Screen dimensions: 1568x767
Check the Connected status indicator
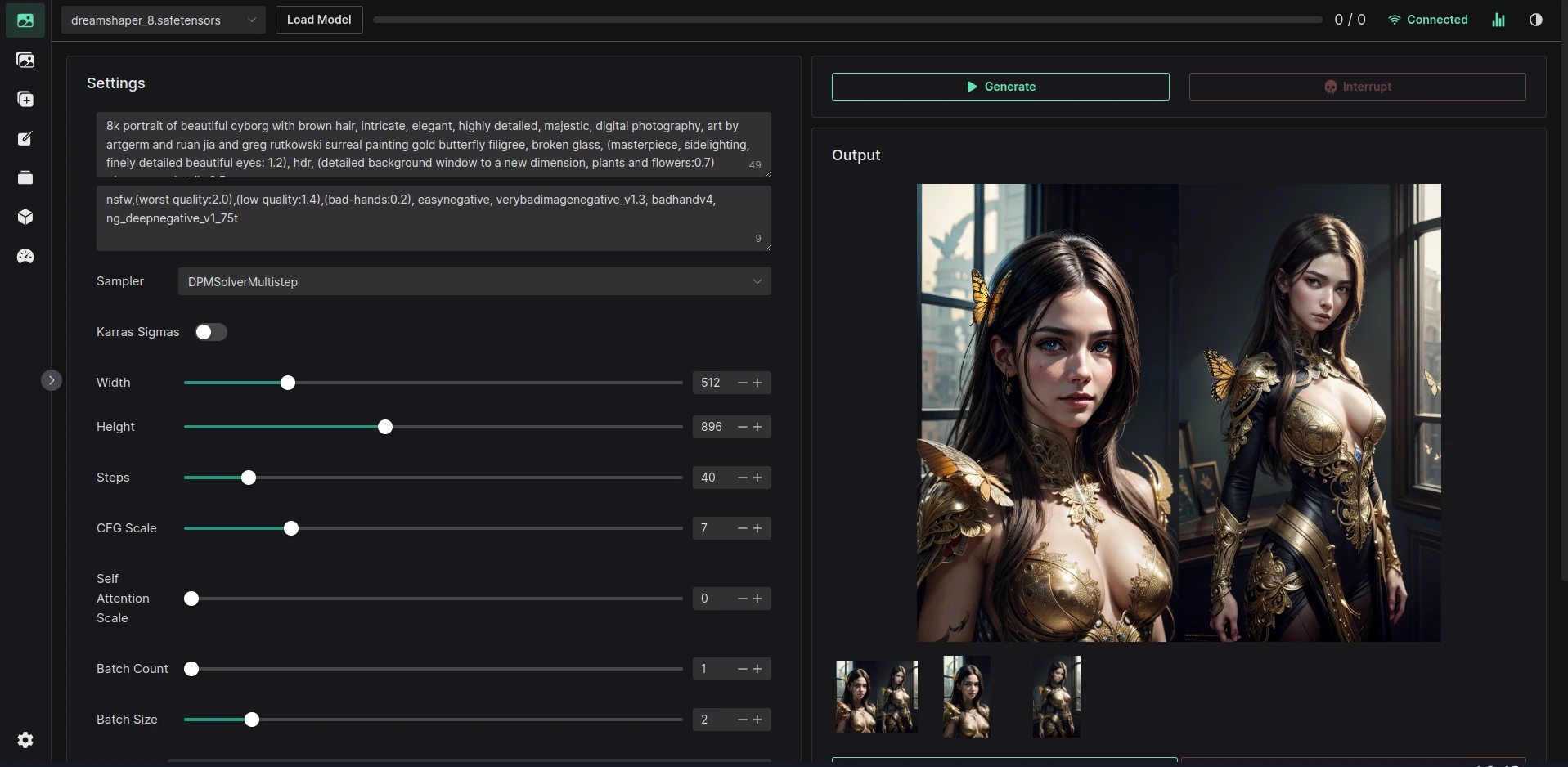tap(1427, 20)
